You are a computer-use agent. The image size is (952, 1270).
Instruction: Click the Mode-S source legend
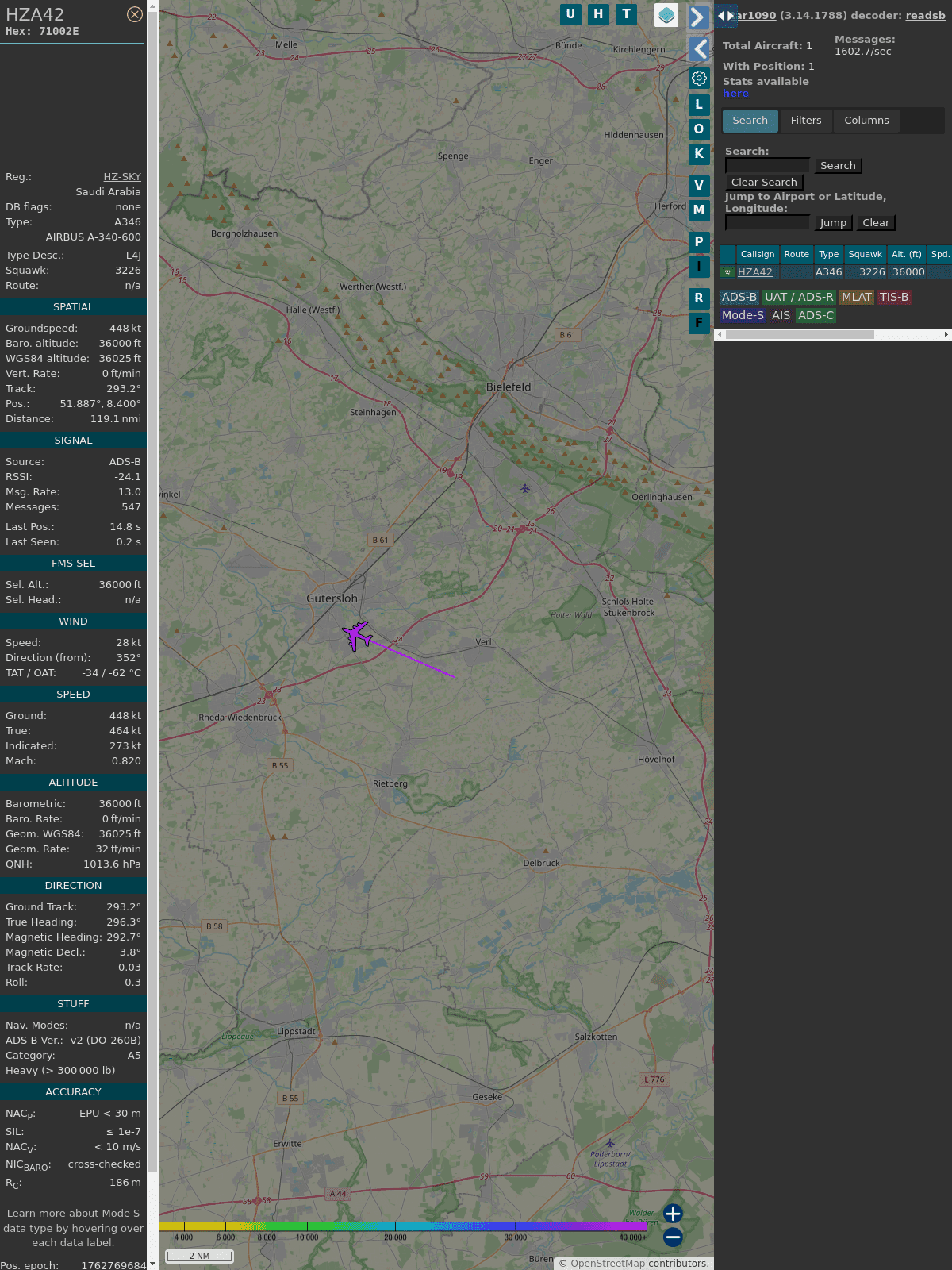point(743,316)
